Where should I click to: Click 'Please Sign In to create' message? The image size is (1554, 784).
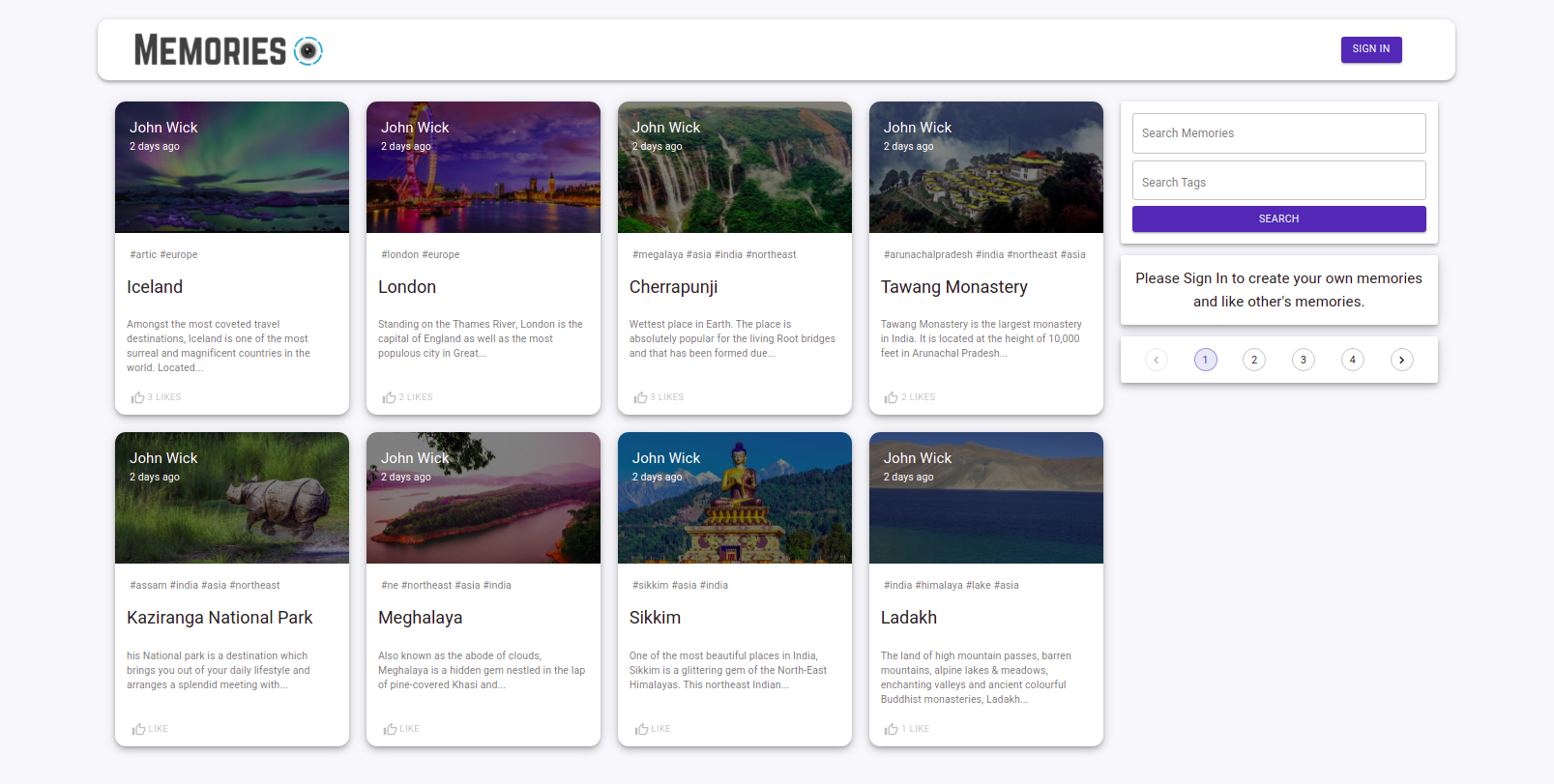(x=1279, y=290)
